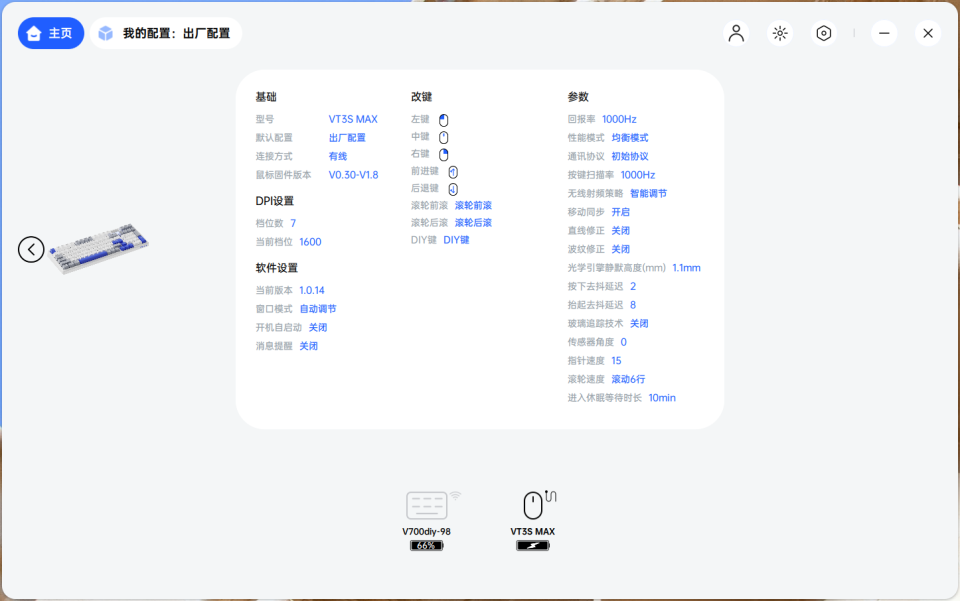Click the mouse icon next to 左键

[x=442, y=119]
